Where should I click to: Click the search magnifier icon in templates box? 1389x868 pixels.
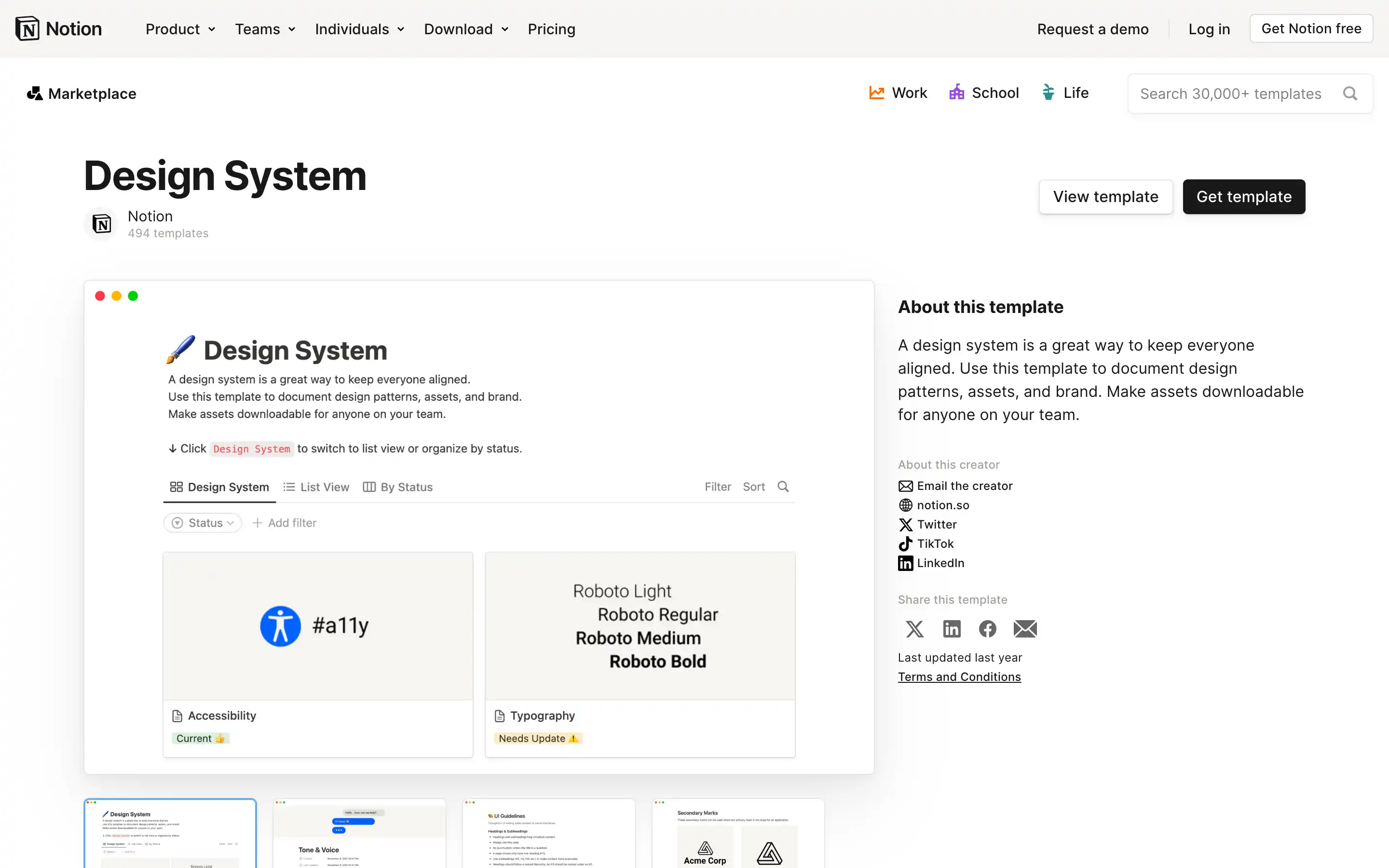[1350, 94]
